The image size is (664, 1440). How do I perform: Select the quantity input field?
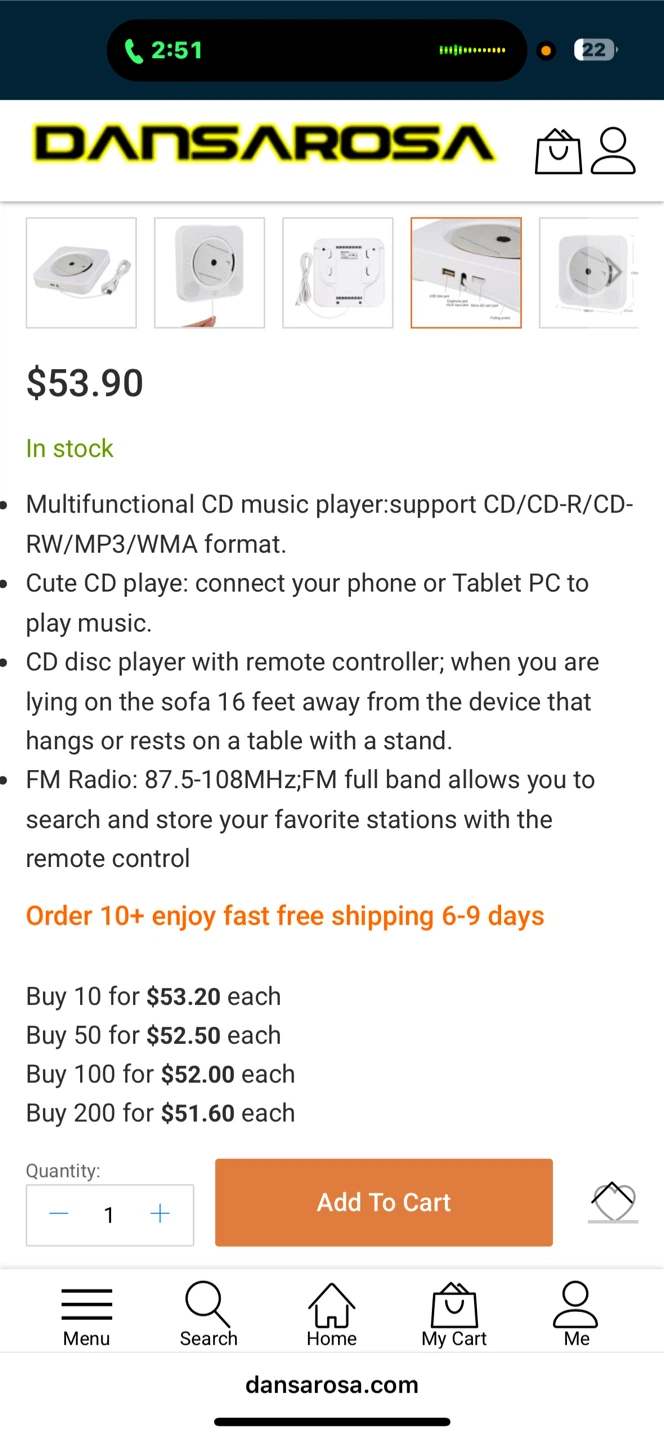pos(109,1215)
